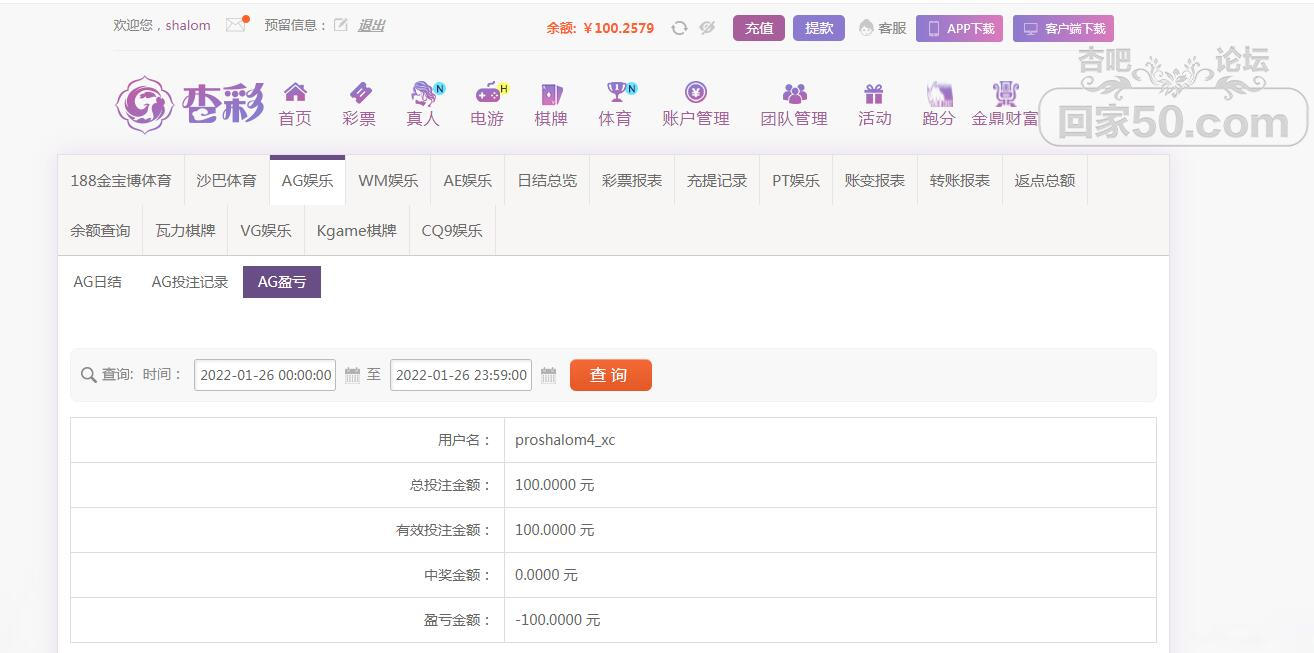
Task: Open 团队管理 team management icon
Action: click(795, 94)
